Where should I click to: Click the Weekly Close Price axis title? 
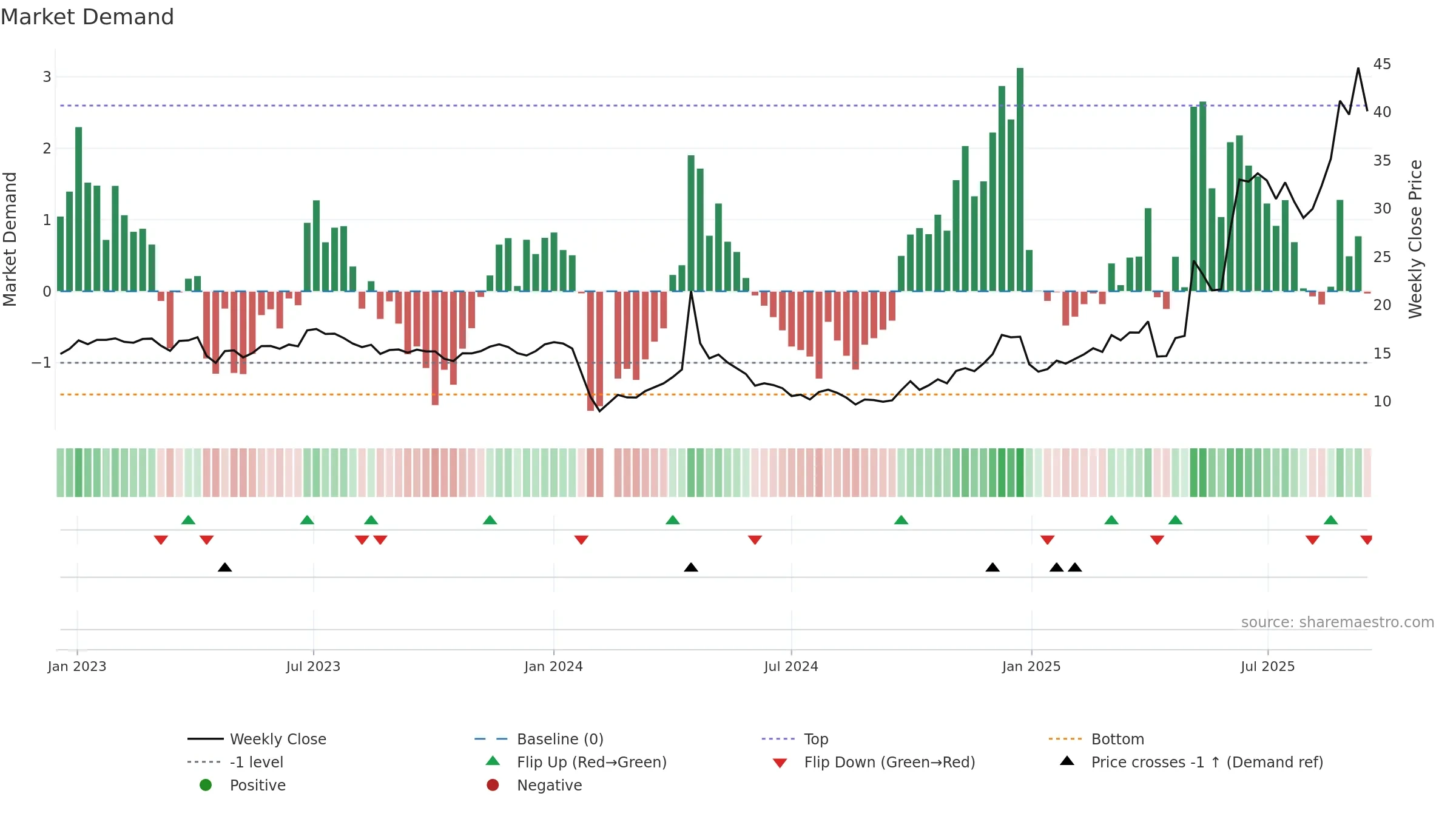(x=1415, y=239)
